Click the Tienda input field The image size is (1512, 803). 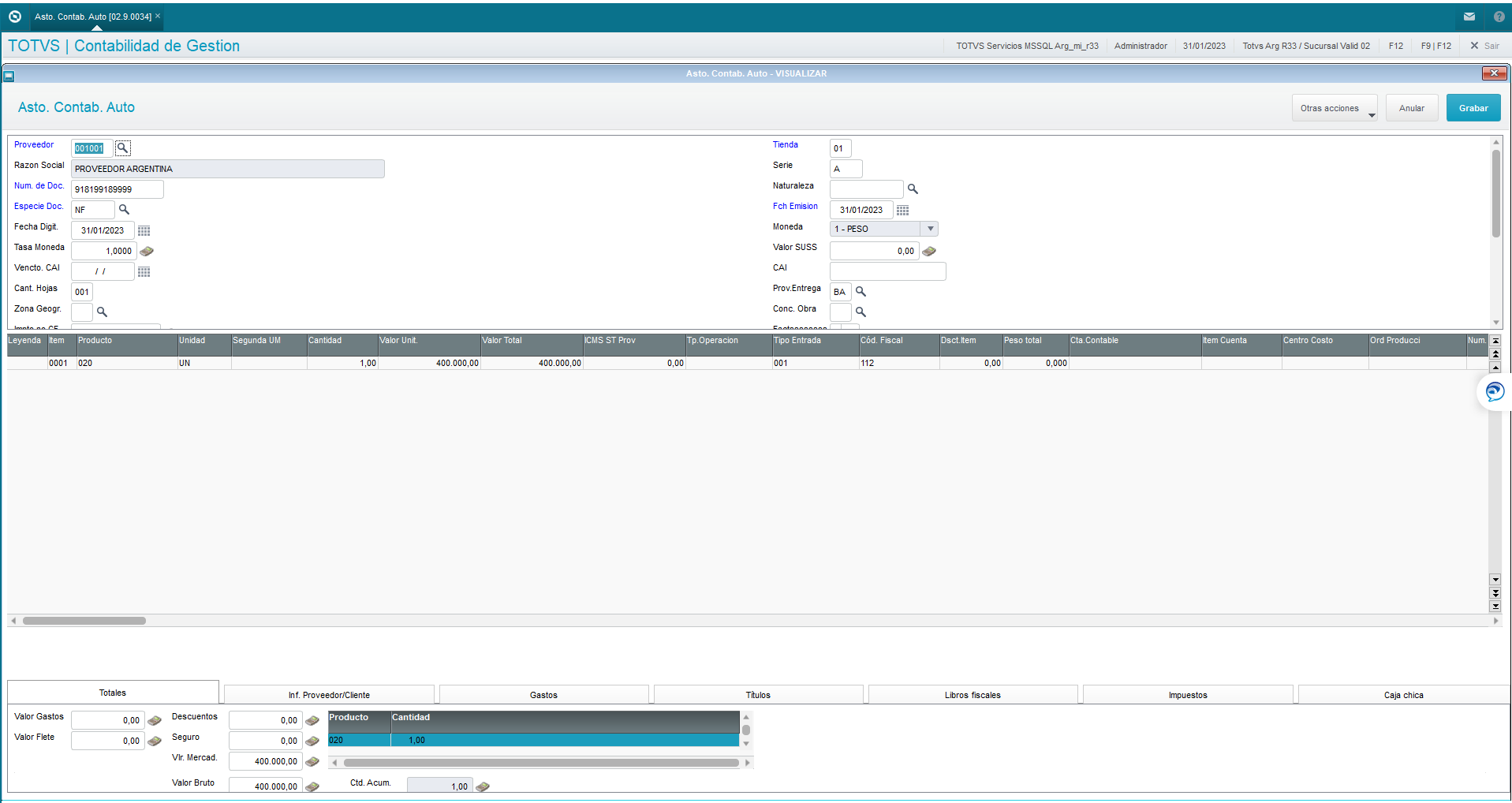pos(841,148)
